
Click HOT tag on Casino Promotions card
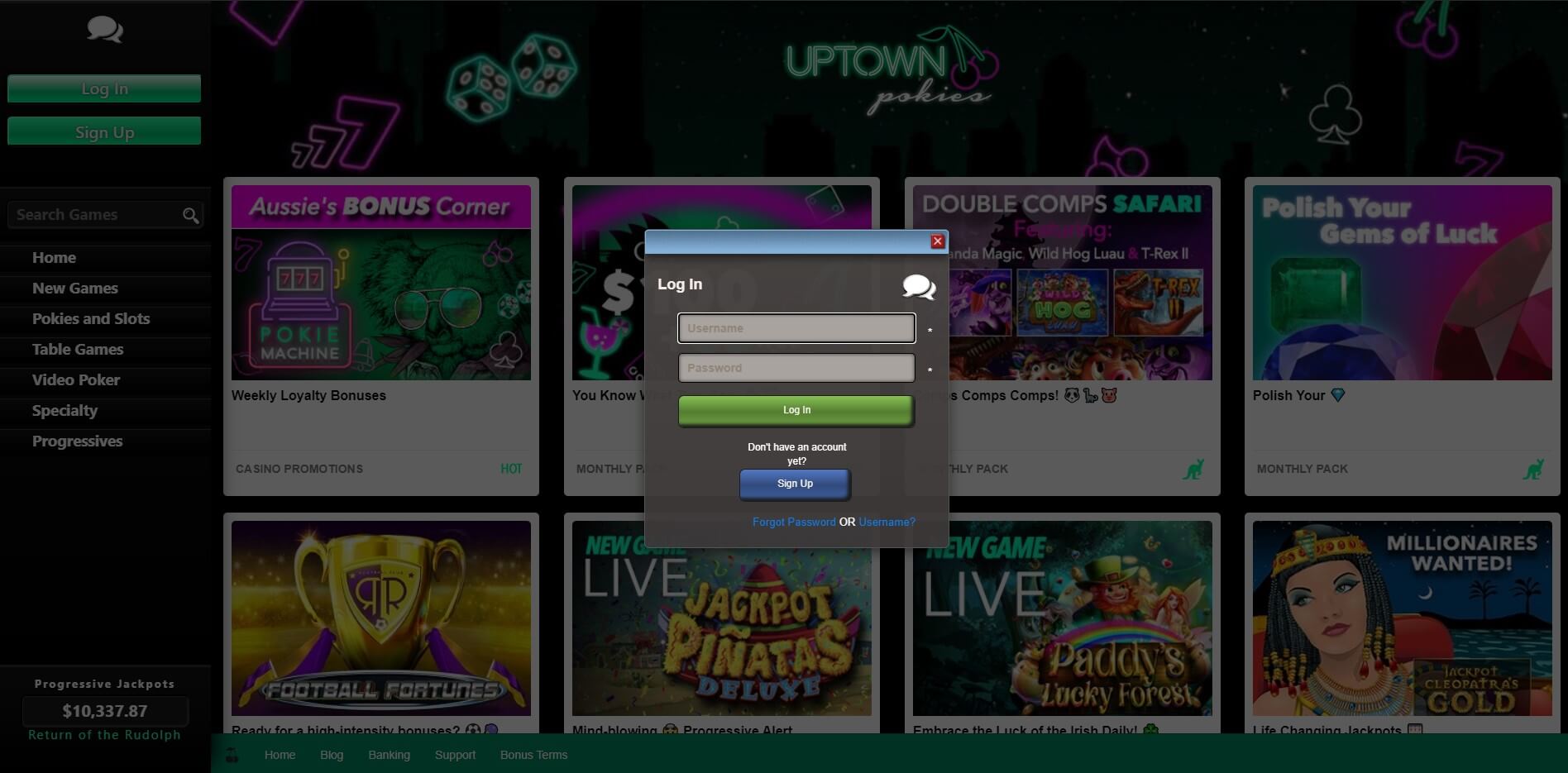[x=511, y=469]
